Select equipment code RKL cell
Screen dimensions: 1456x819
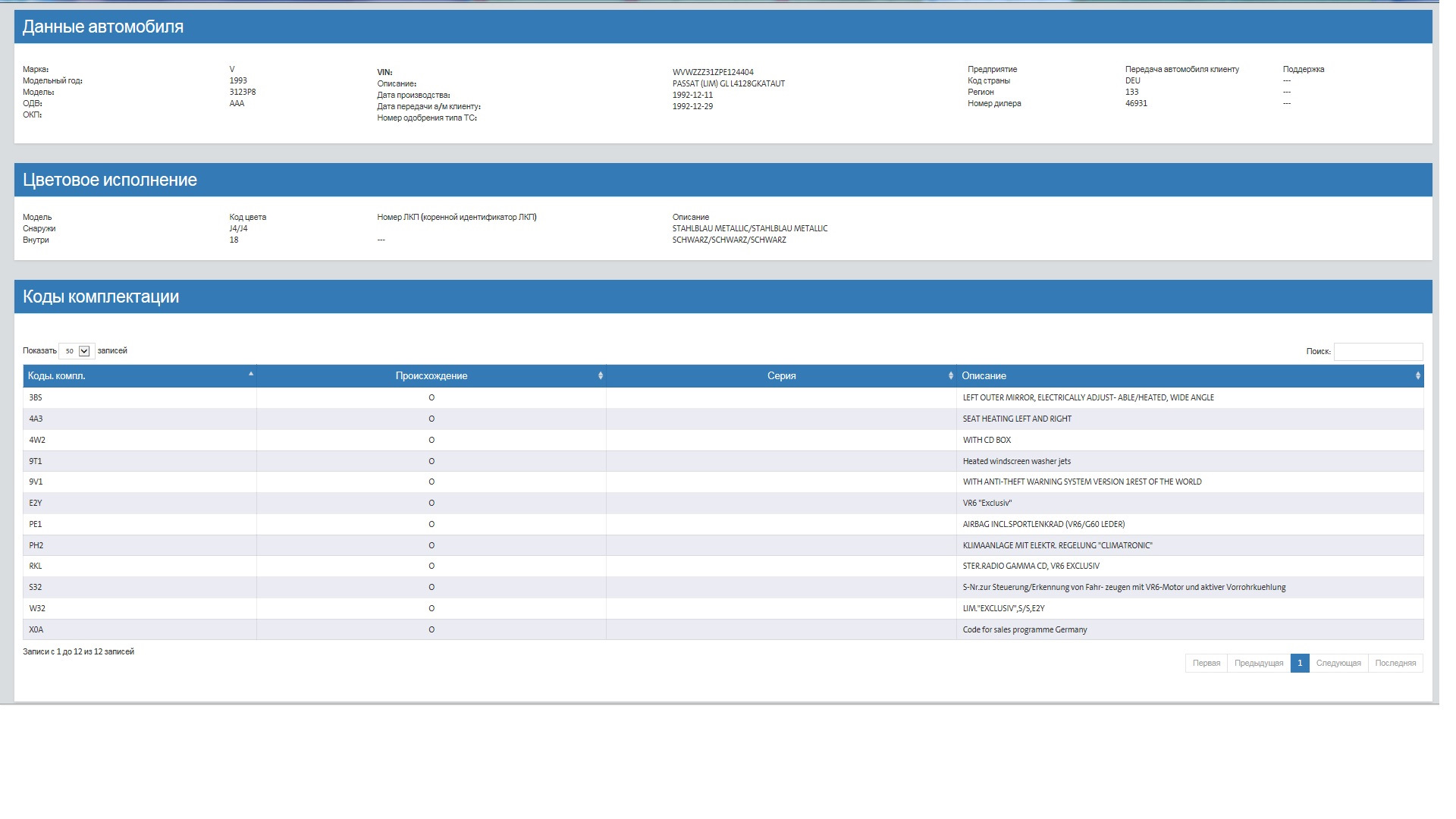[140, 566]
